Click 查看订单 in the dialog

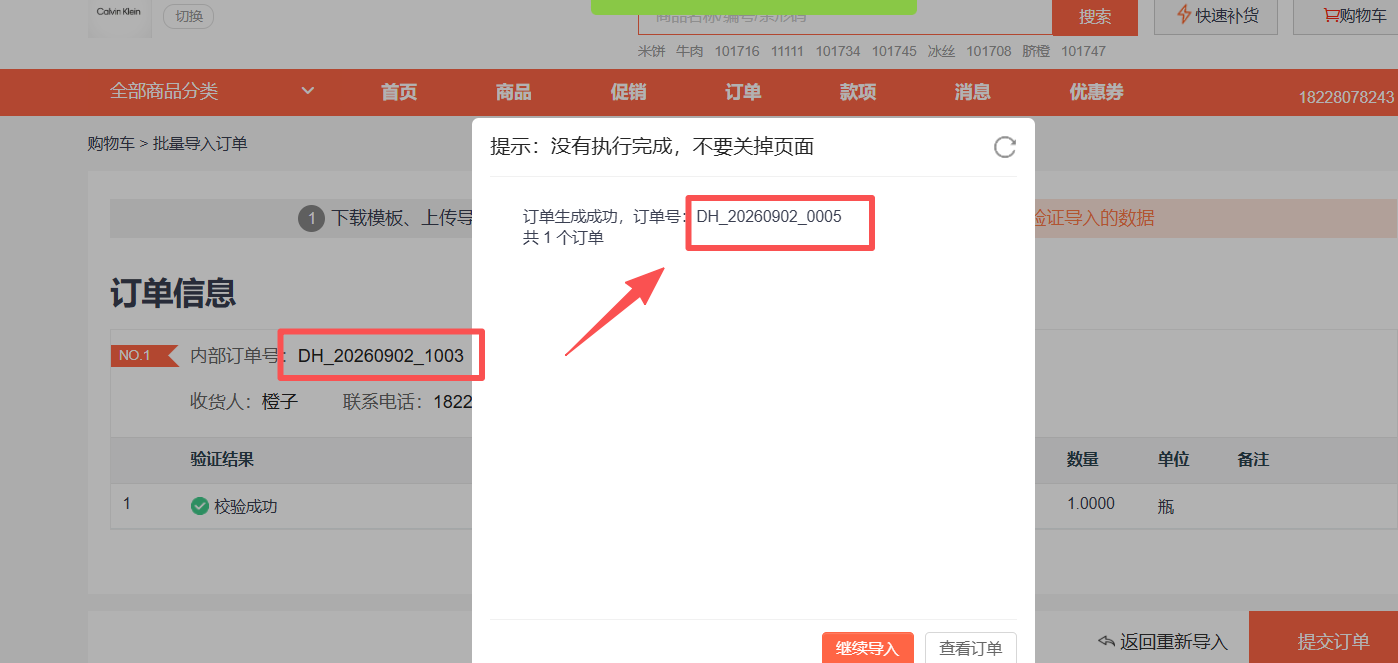point(971,648)
